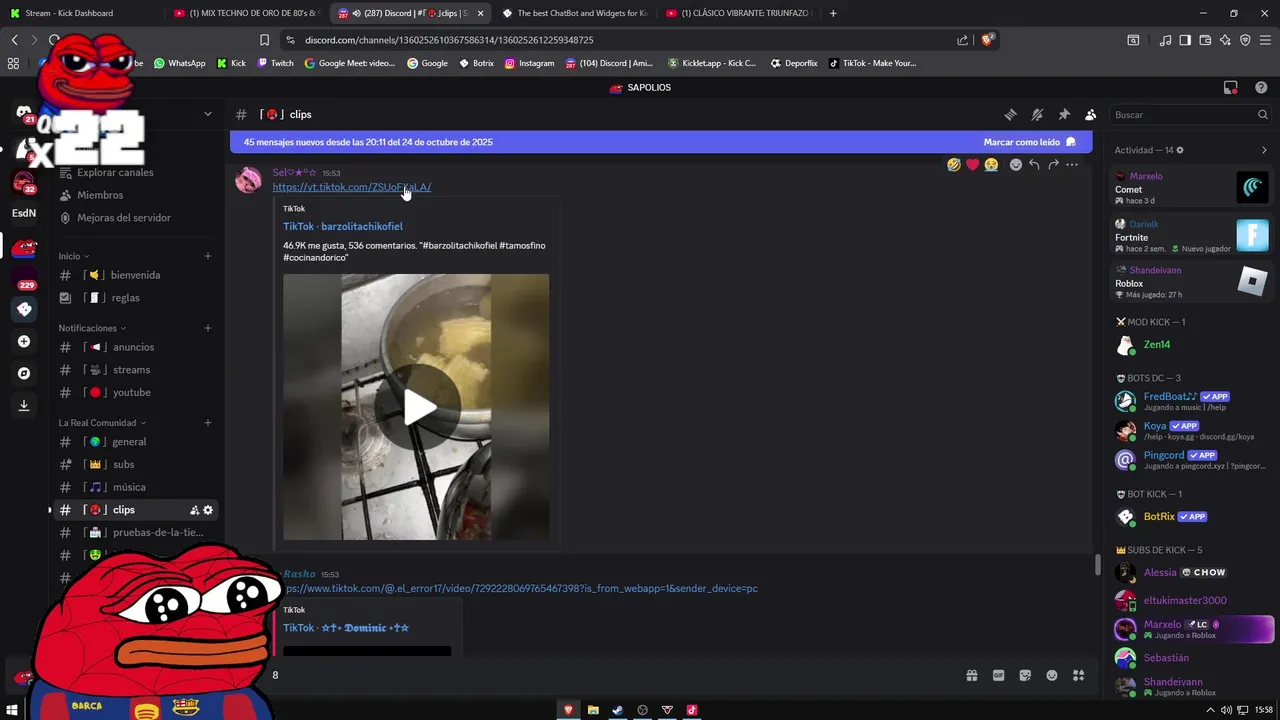
Task: Edit clips channel settings gear
Action: tap(208, 510)
